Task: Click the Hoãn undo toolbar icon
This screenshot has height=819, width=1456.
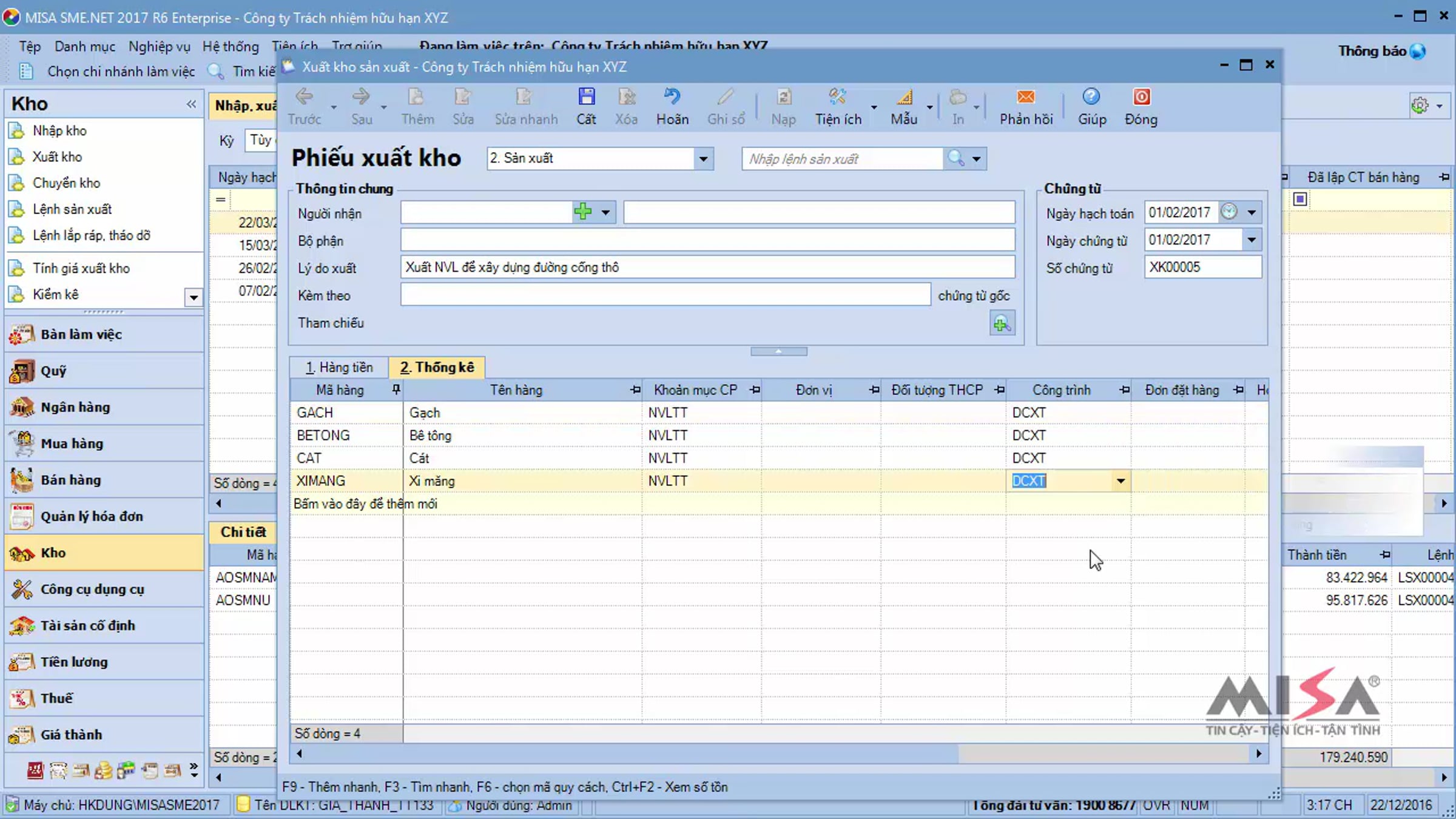Action: [x=672, y=97]
